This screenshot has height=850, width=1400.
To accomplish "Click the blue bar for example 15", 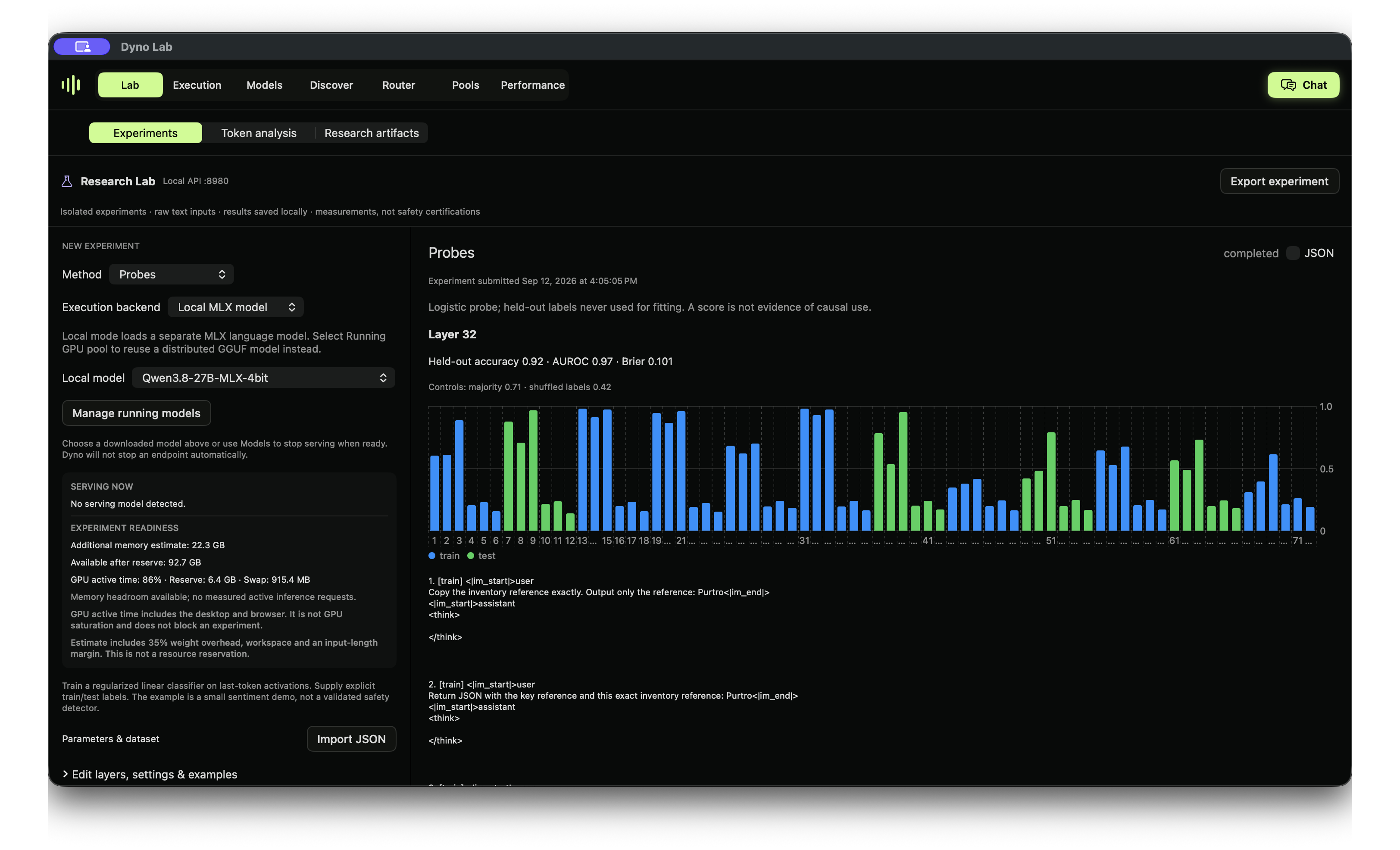I will 607,470.
